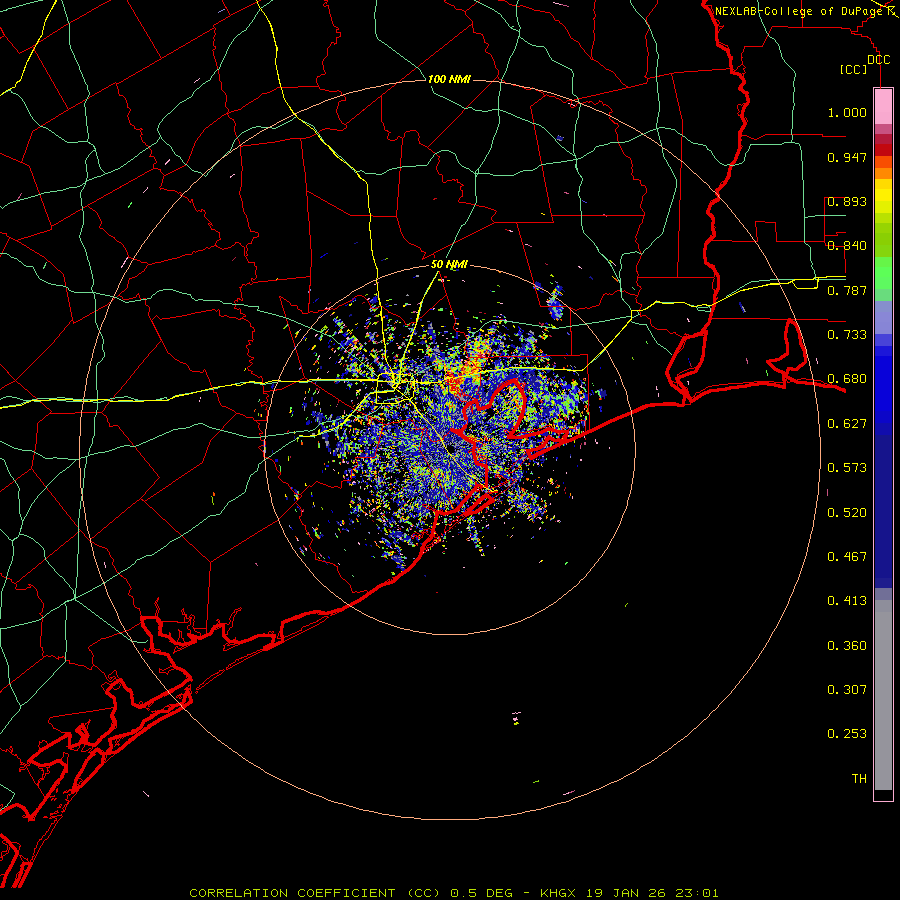900x900 pixels.
Task: Click the DCC product label
Action: 878,59
